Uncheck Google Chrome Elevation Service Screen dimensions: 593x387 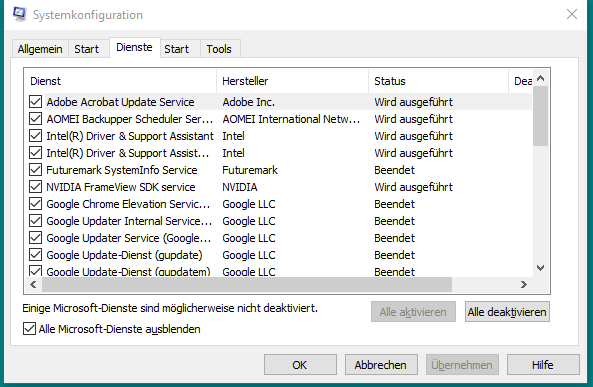point(36,204)
